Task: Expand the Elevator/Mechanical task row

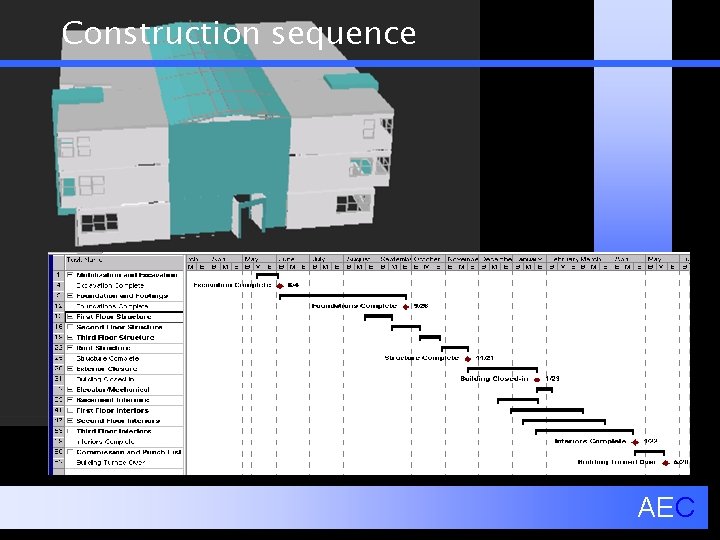Action: (x=70, y=390)
